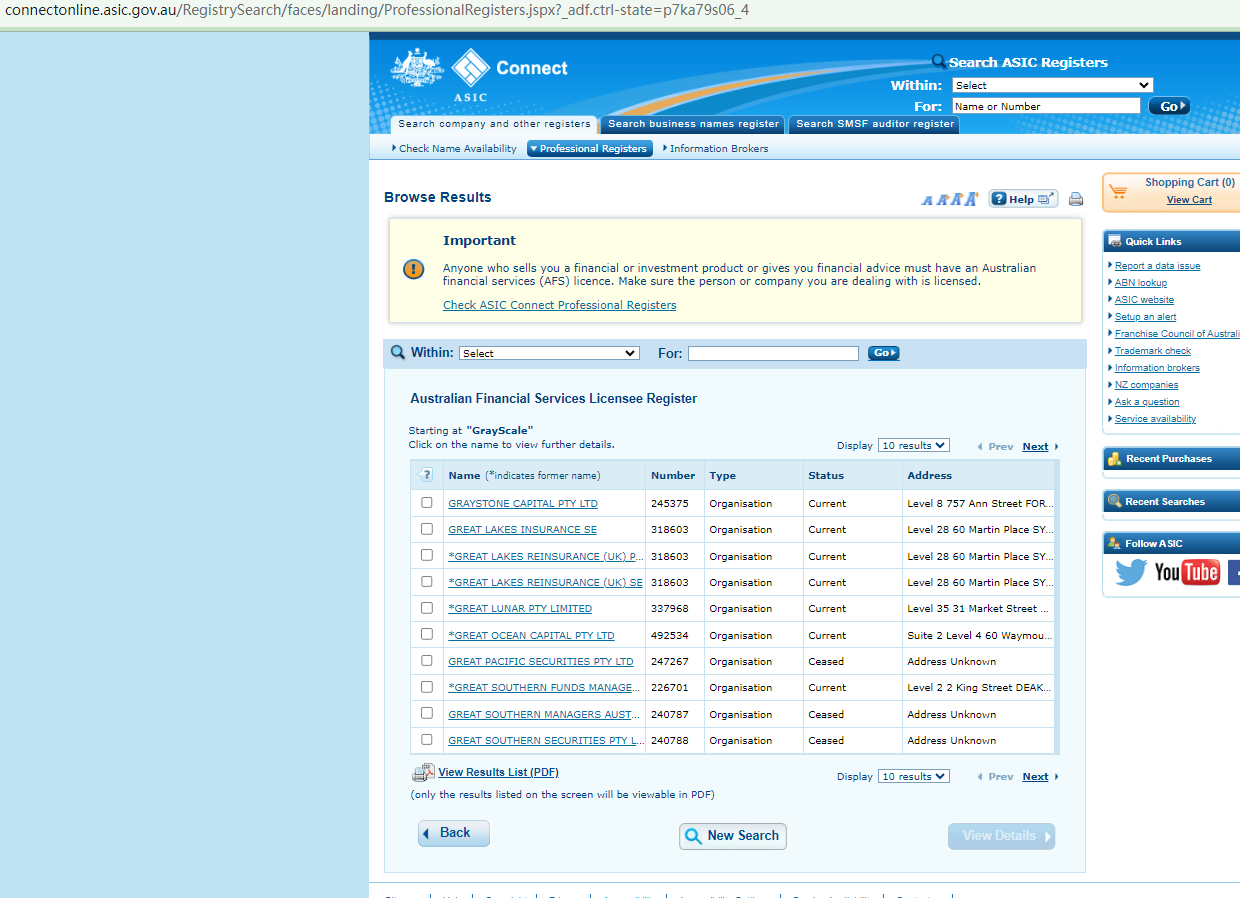Image resolution: width=1240 pixels, height=898 pixels.
Task: Check the GREAT OCEAN CAPITAL PTY LTD row
Action: click(427, 633)
